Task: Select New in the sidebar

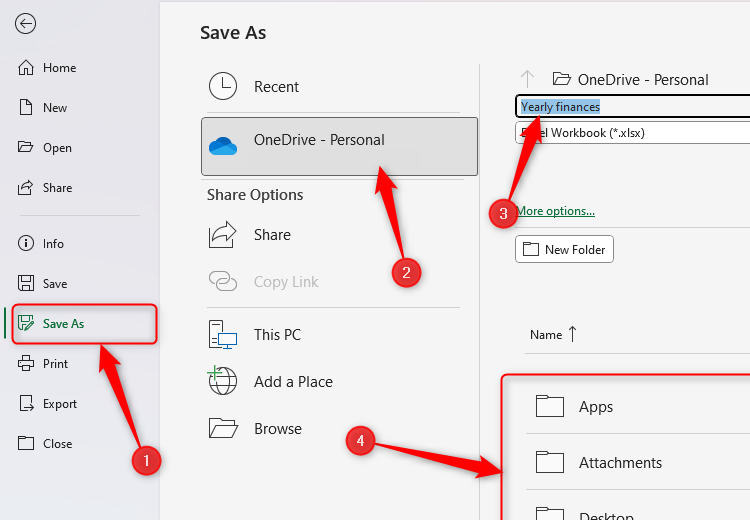Action: 55,108
